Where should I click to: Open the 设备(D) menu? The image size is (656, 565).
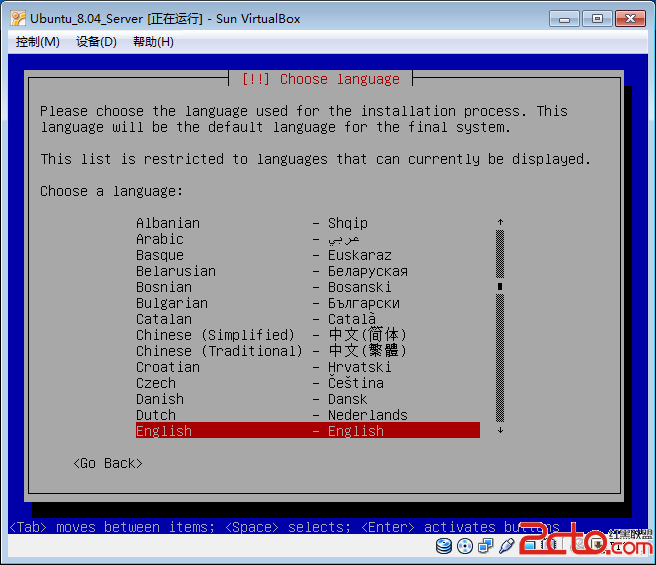tap(96, 42)
